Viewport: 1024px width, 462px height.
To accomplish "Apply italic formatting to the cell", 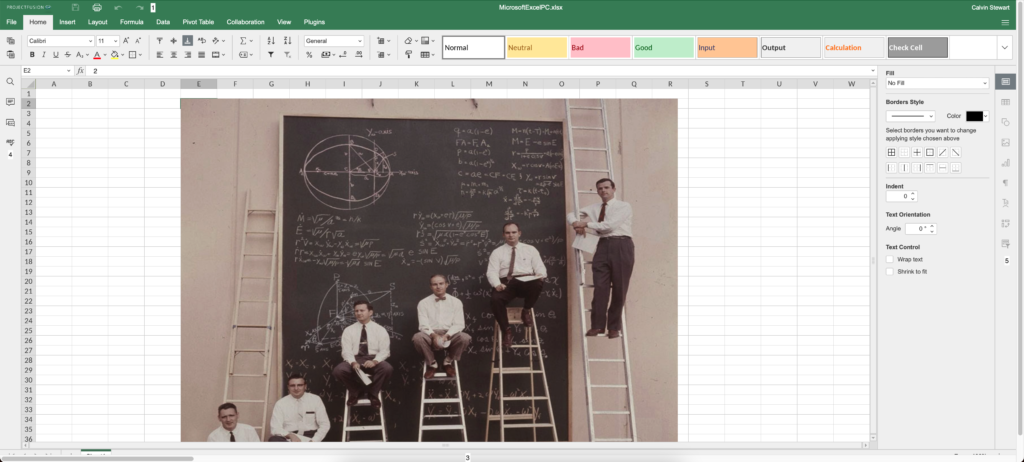I will (45, 55).
